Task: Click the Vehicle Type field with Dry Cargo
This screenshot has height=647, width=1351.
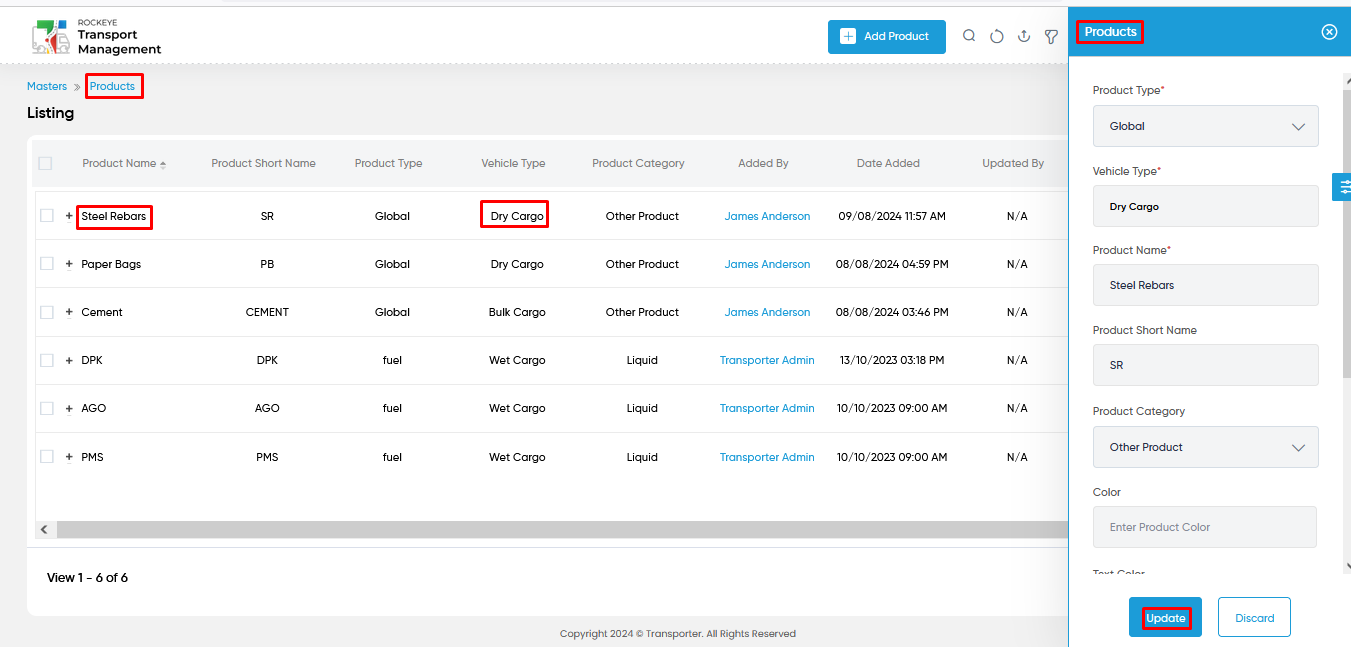Action: click(1206, 206)
